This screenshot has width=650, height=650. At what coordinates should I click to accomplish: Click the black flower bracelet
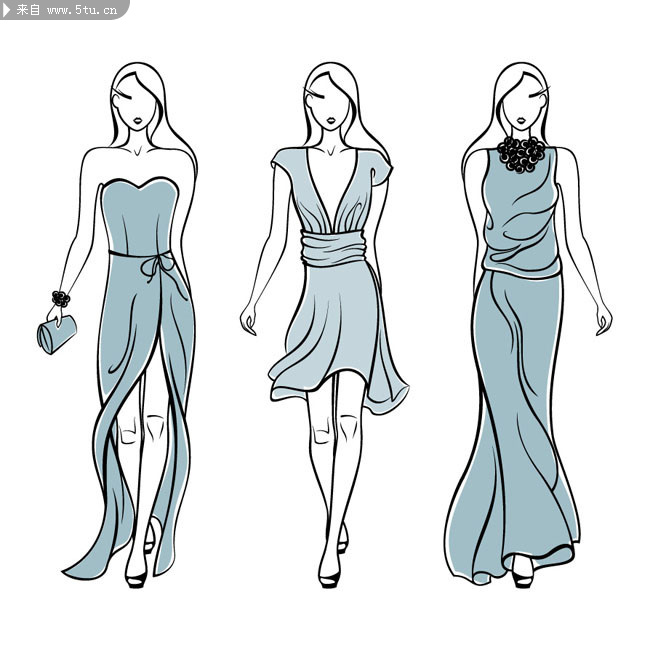[61, 298]
